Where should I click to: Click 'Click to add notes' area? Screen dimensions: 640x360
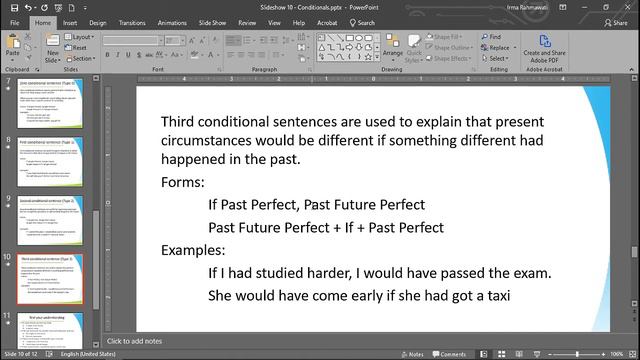(134, 341)
